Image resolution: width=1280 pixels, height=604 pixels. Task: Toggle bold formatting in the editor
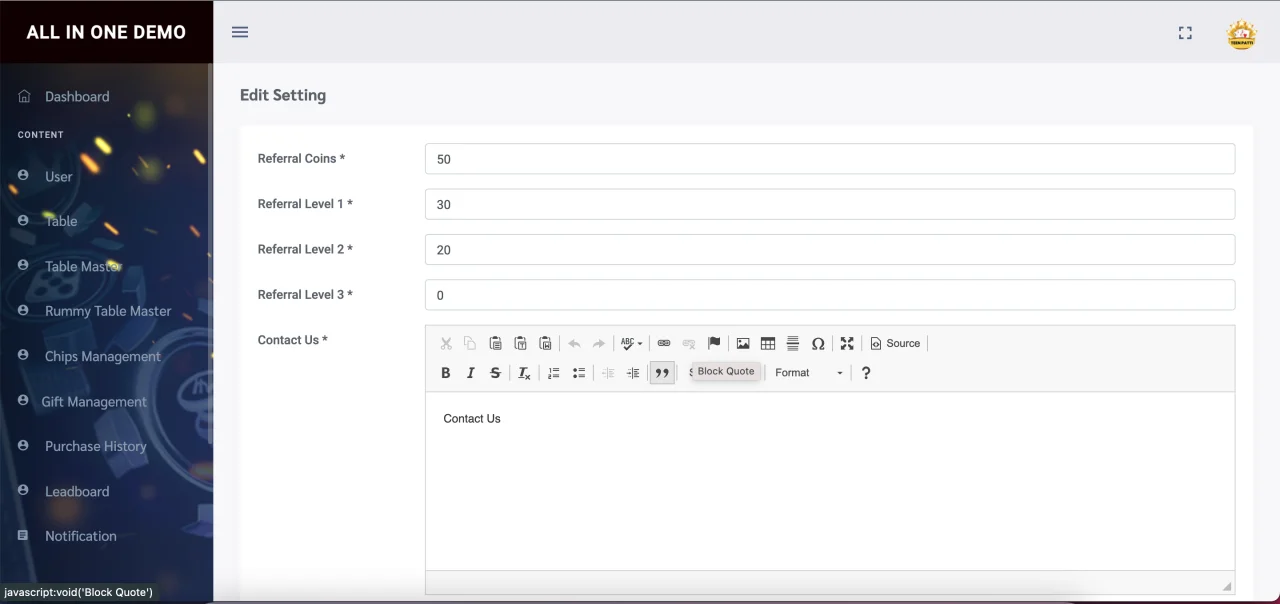pos(446,373)
